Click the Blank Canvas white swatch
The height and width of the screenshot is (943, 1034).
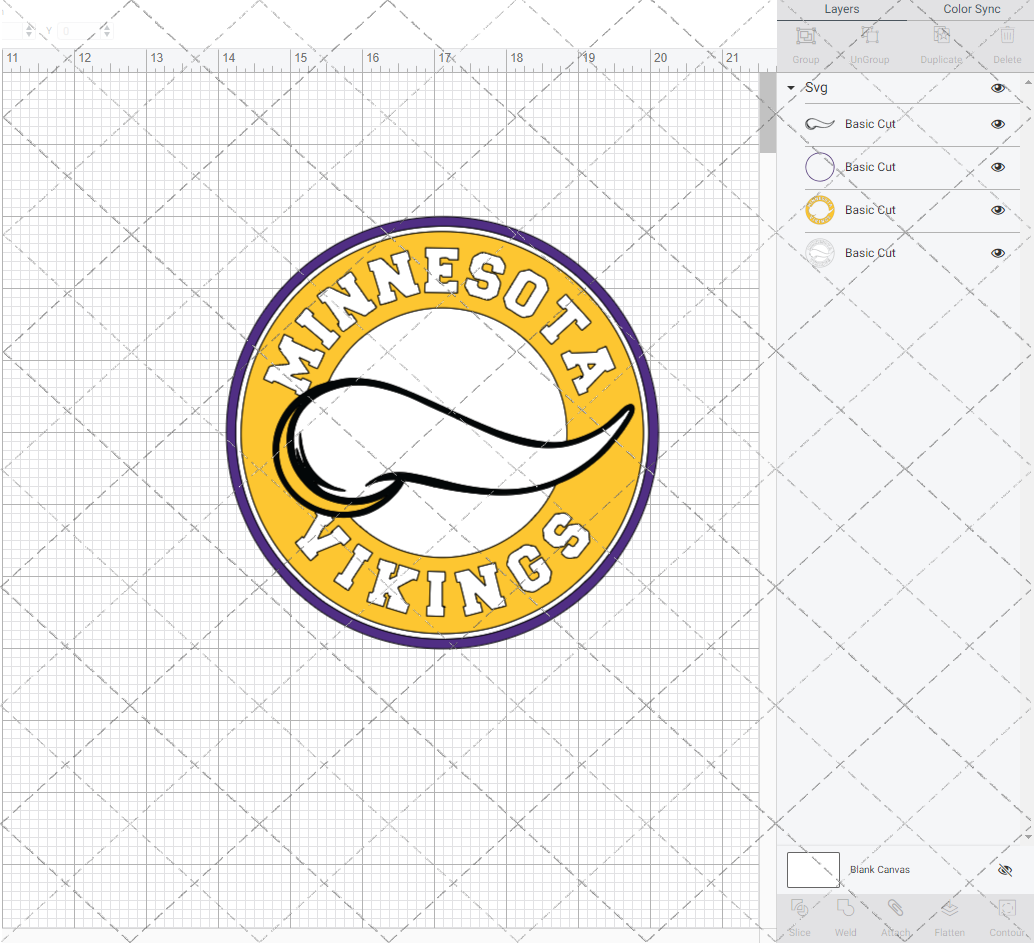pyautogui.click(x=813, y=870)
